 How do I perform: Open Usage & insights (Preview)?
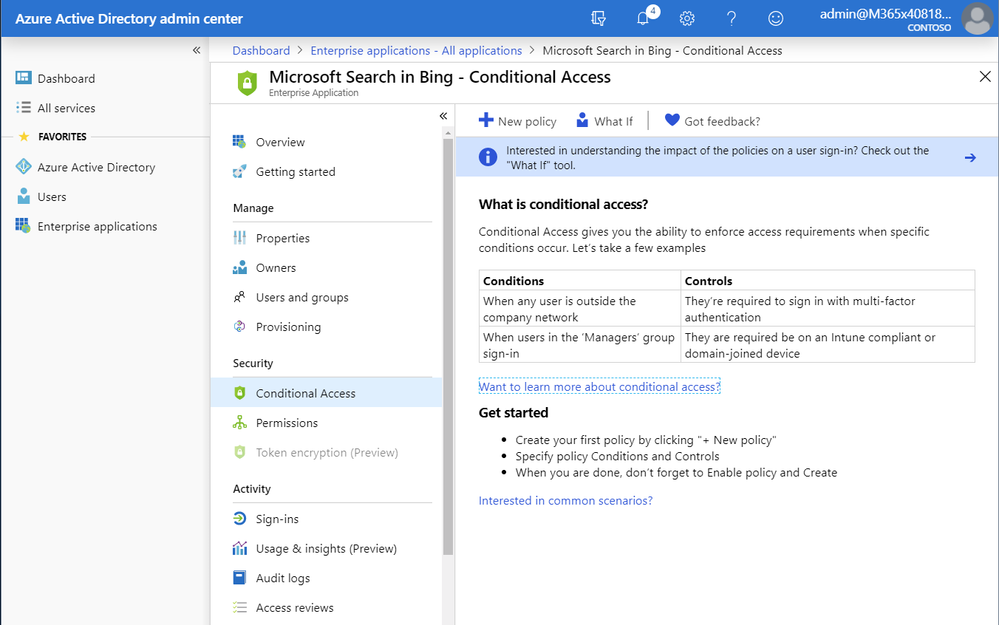pyautogui.click(x=326, y=549)
